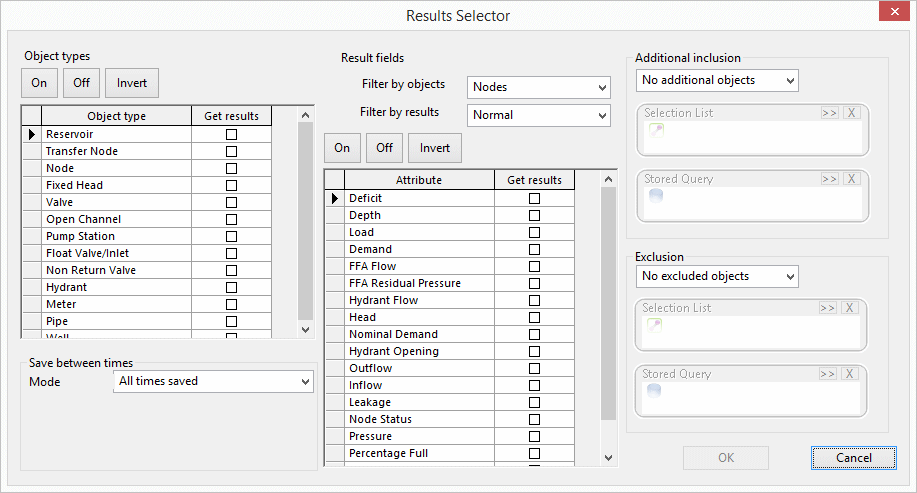Screen dimensions: 917x493
Task: Click the X button in Additional inclusion Selection List
Action: (852, 113)
